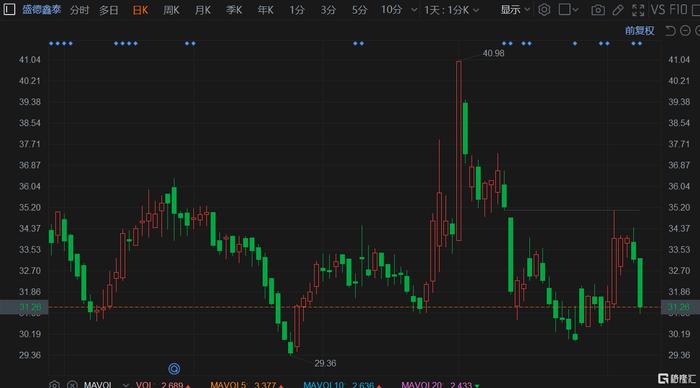Expand the 显示 display dropdown

click(x=515, y=9)
